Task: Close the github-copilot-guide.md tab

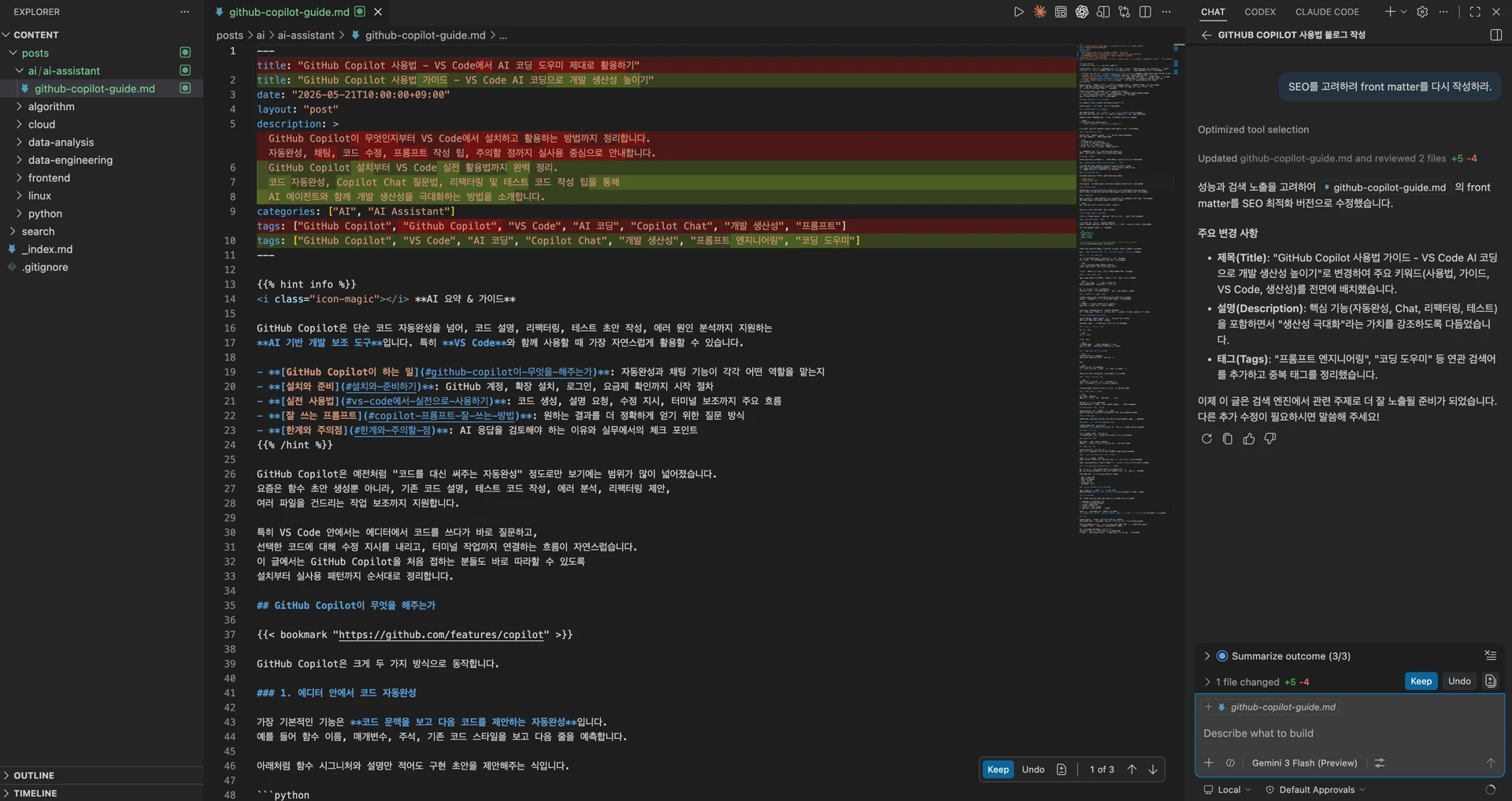Action: [x=378, y=12]
